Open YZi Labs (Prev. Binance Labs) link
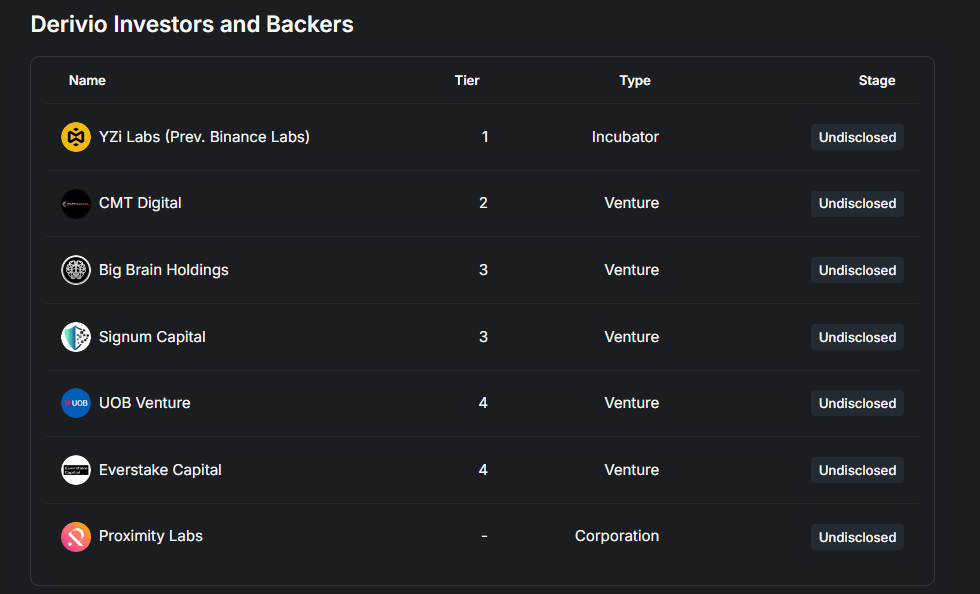The width and height of the screenshot is (980, 594). click(x=204, y=137)
